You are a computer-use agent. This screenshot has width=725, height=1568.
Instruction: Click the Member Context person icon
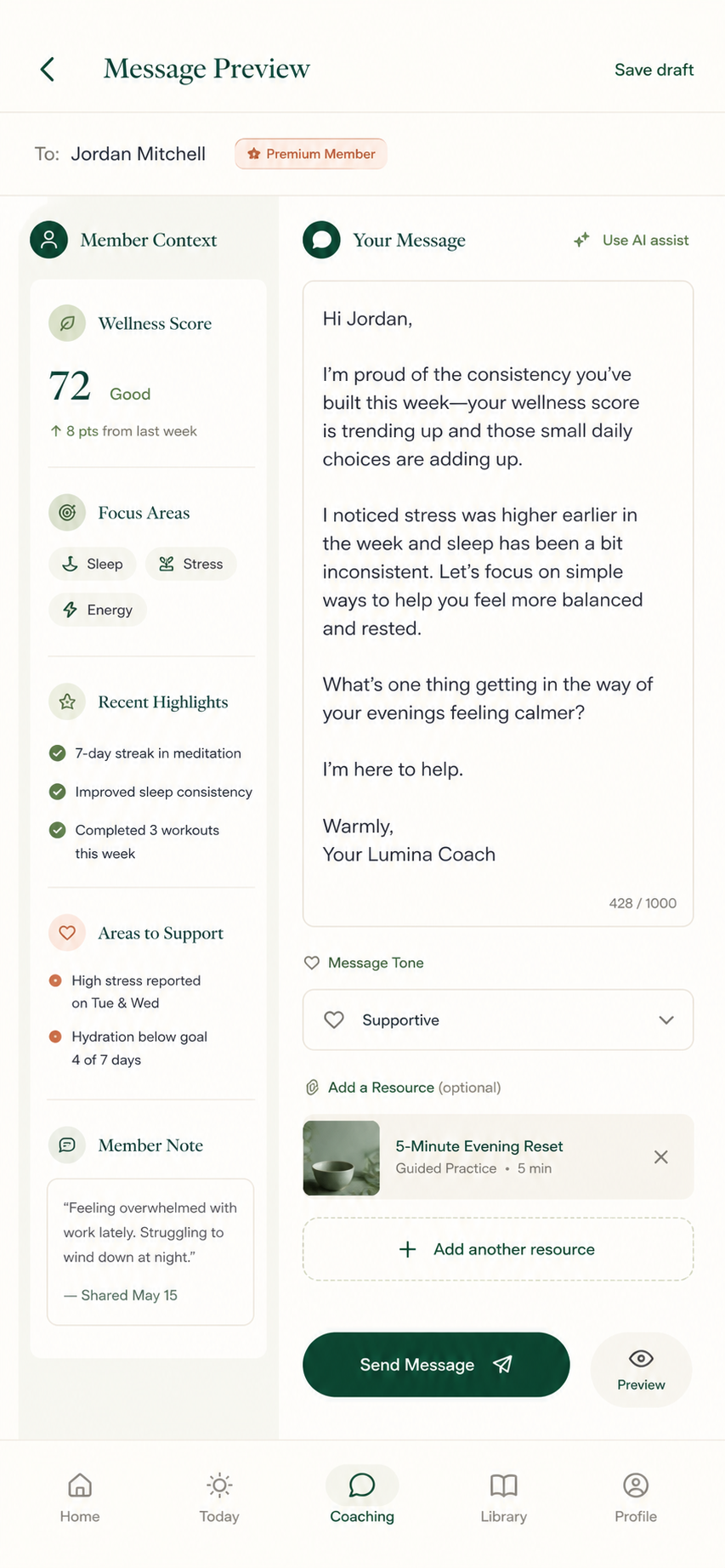[48, 240]
